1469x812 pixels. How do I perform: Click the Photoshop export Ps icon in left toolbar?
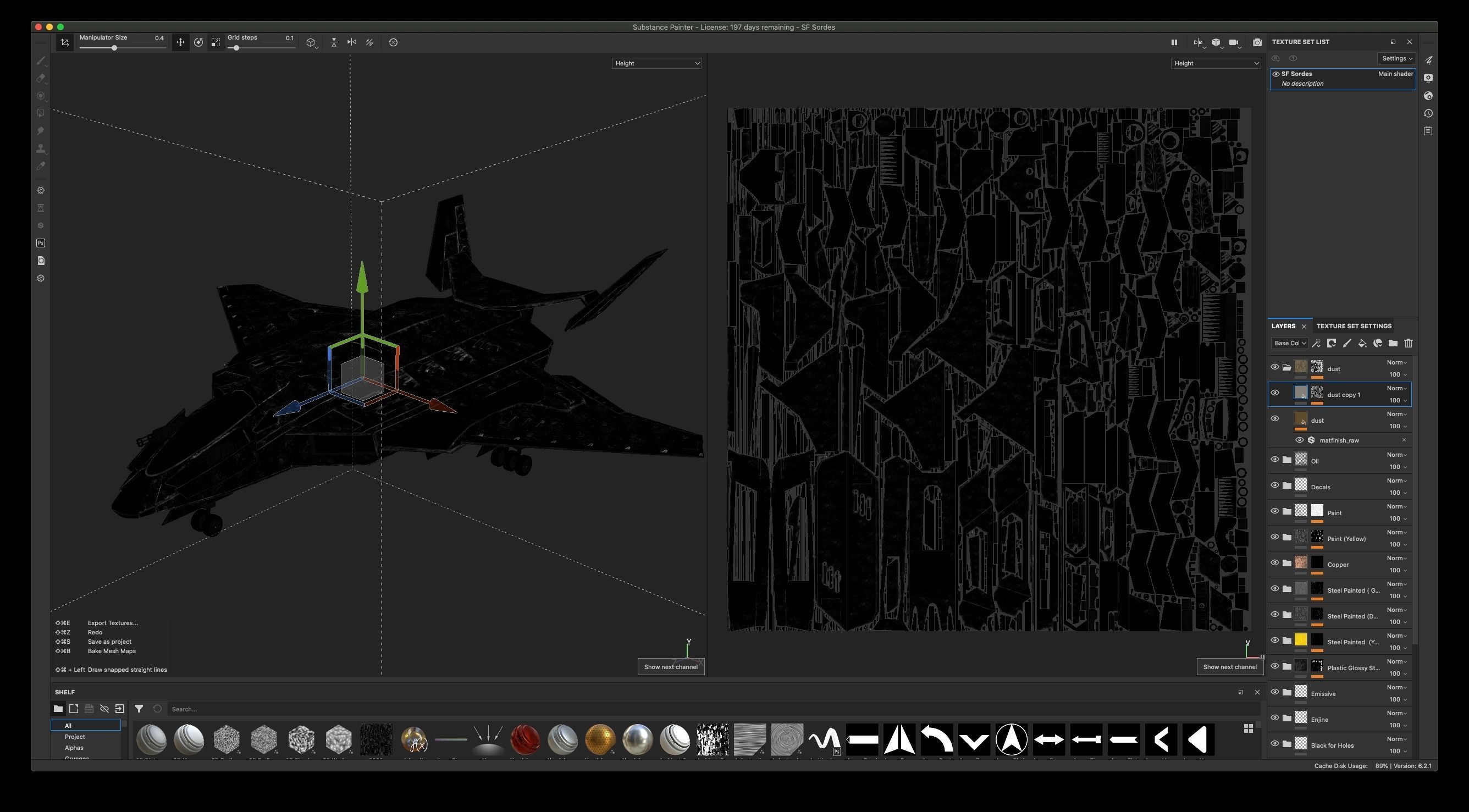pyautogui.click(x=41, y=243)
